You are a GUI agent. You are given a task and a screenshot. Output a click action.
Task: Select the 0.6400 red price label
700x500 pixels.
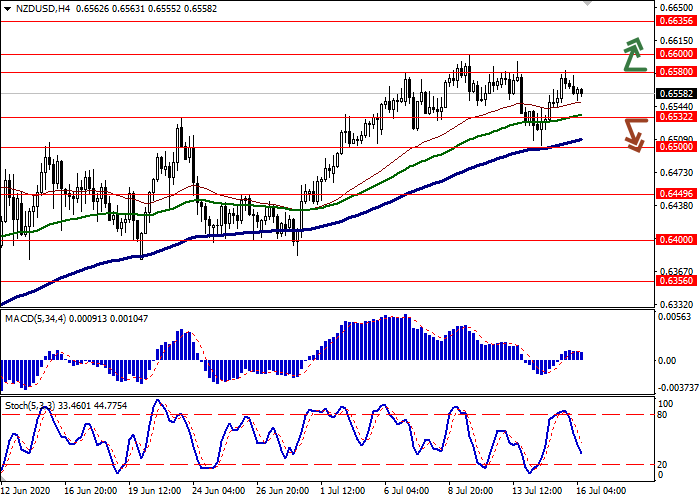pyautogui.click(x=676, y=241)
